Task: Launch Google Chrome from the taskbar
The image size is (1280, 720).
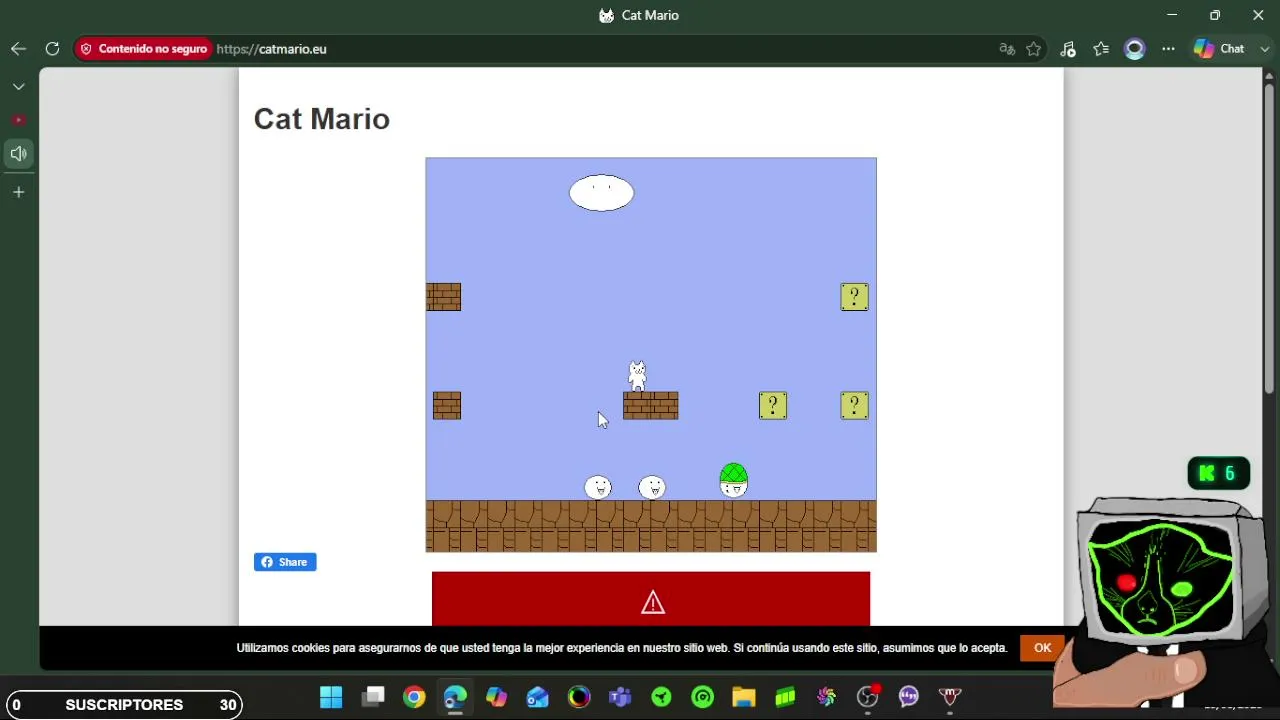Action: click(414, 697)
